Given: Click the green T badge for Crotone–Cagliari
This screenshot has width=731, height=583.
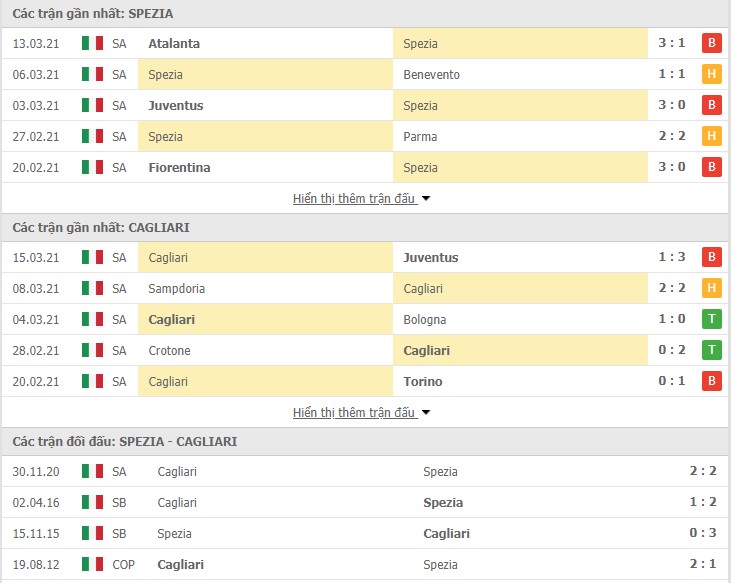Looking at the screenshot, I should tap(711, 350).
